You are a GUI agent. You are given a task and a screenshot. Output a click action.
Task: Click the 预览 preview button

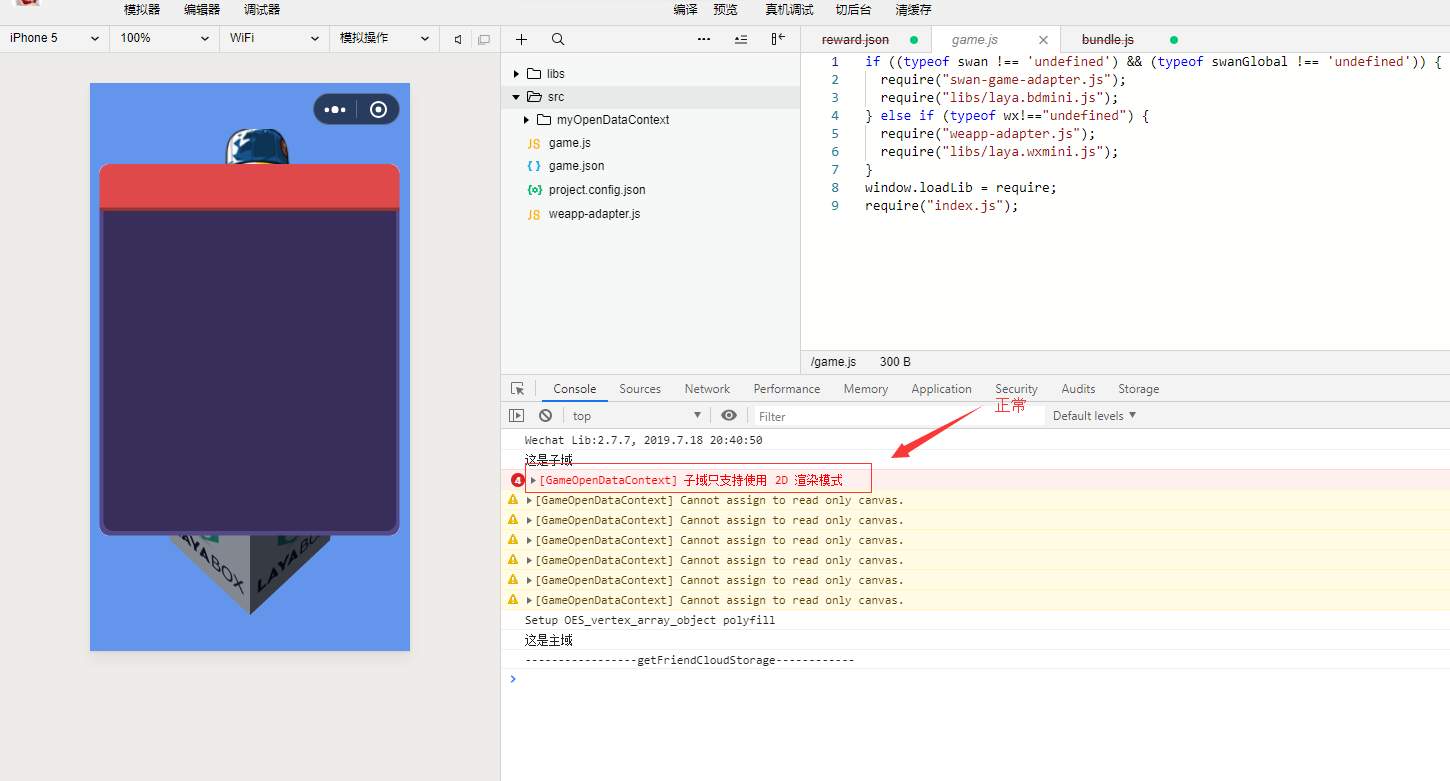(725, 10)
